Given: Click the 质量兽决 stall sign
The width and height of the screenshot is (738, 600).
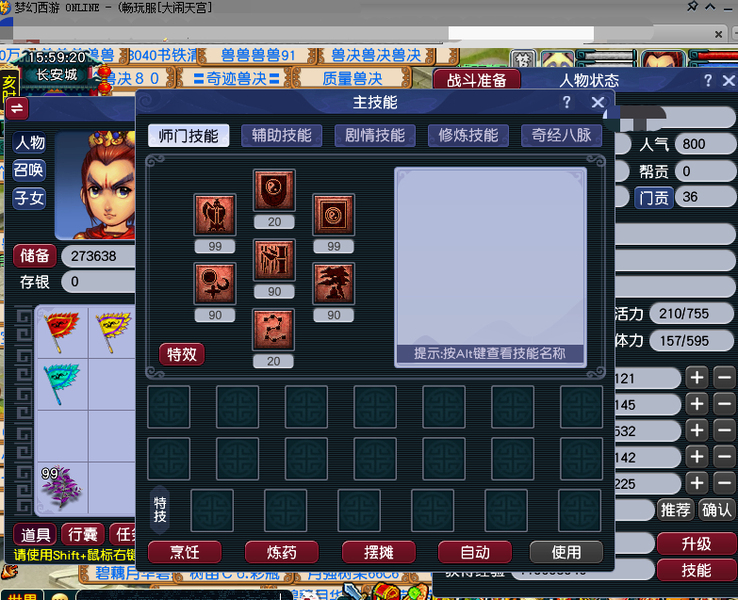Looking at the screenshot, I should tap(352, 78).
